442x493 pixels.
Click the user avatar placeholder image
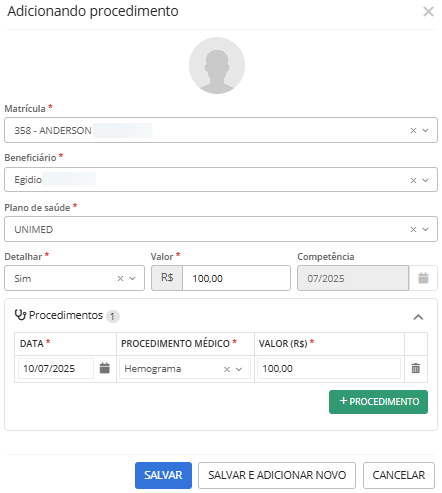[217, 65]
